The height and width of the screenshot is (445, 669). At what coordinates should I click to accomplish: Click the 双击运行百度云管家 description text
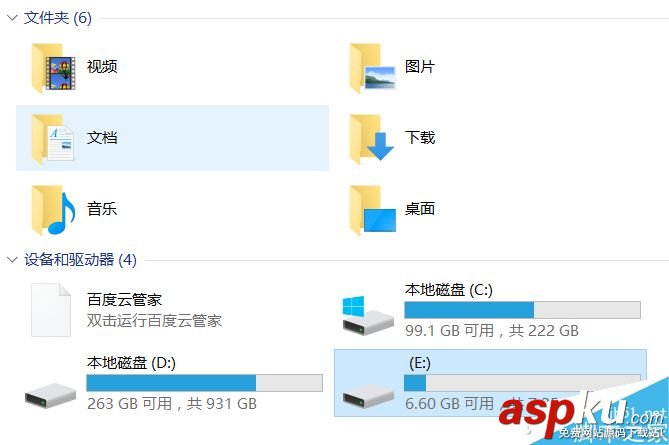(154, 320)
